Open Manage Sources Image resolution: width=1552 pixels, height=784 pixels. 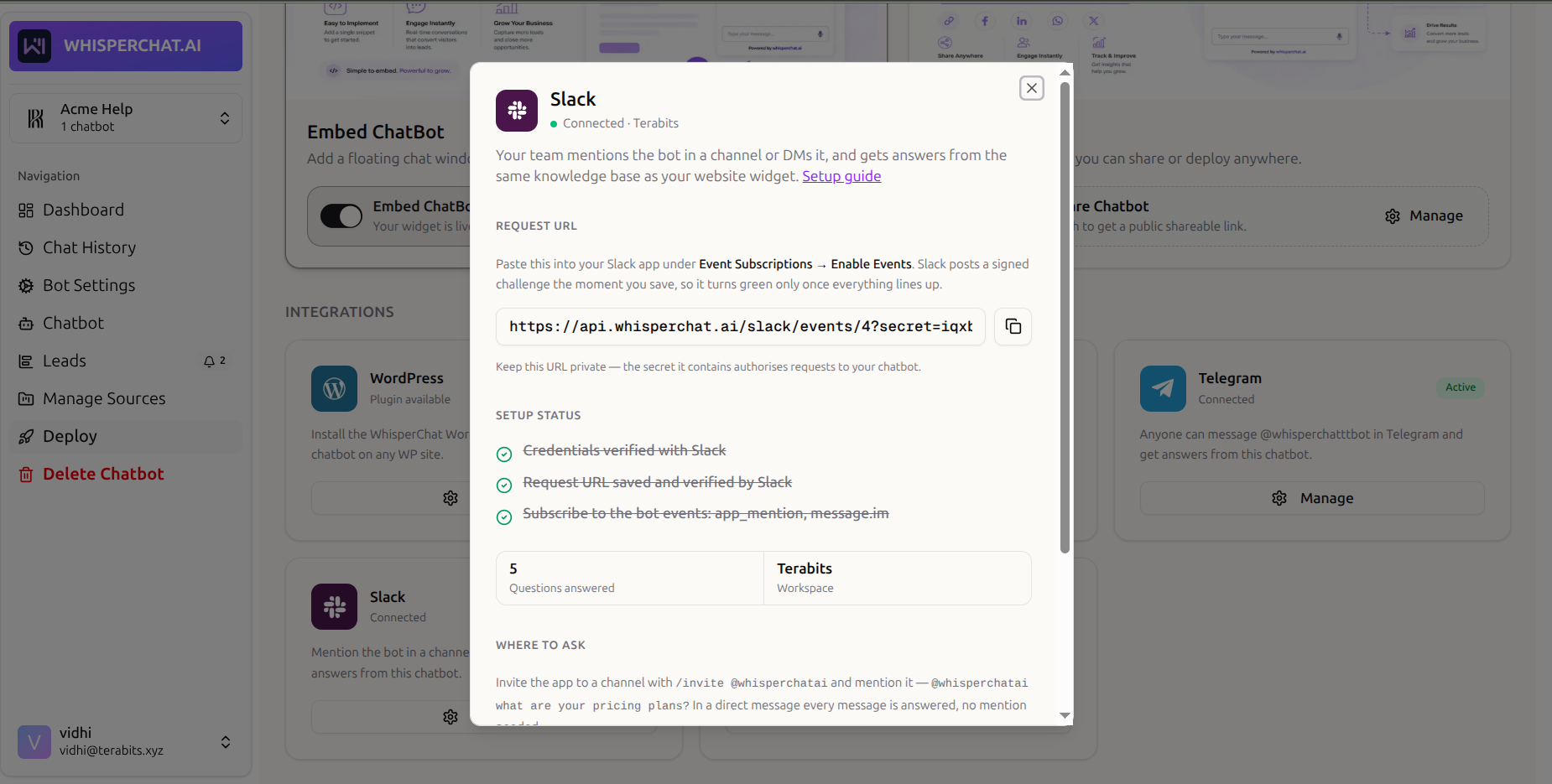point(126,398)
